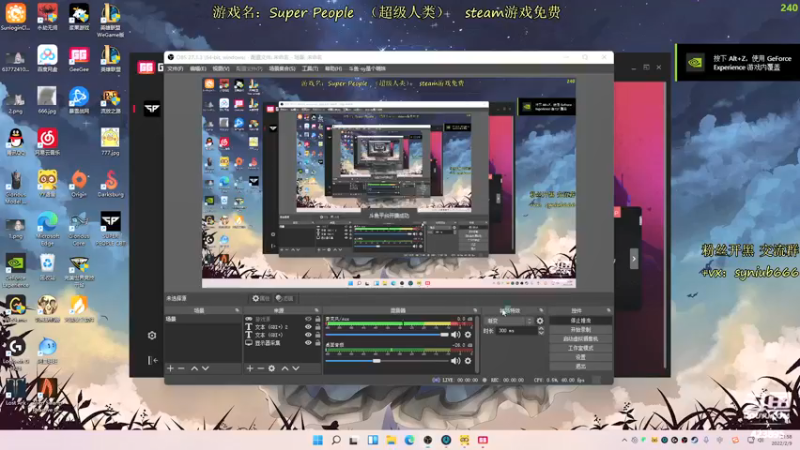Open microphone channel settings gear
800x450 pixels.
coord(468,335)
